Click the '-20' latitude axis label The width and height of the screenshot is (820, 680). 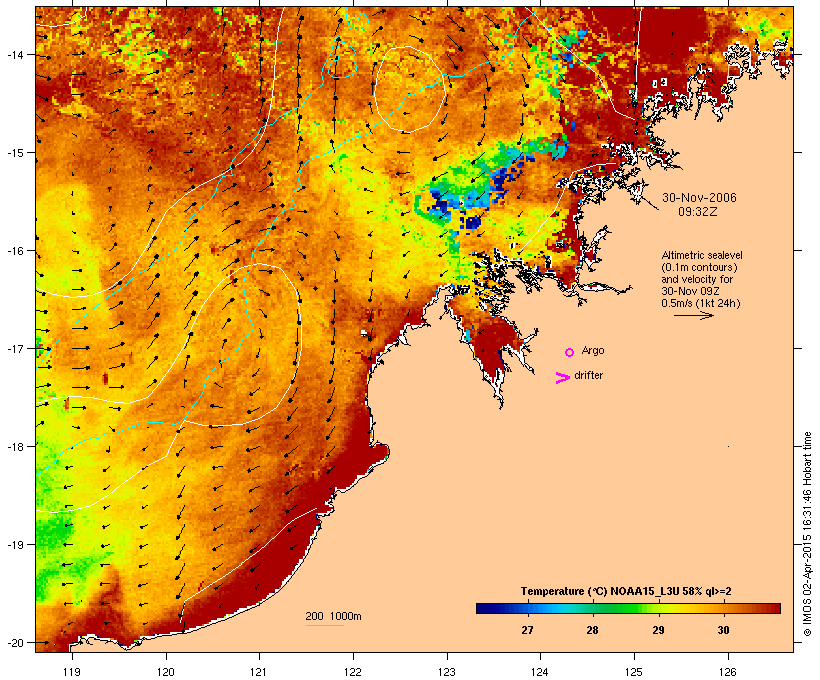(15, 642)
